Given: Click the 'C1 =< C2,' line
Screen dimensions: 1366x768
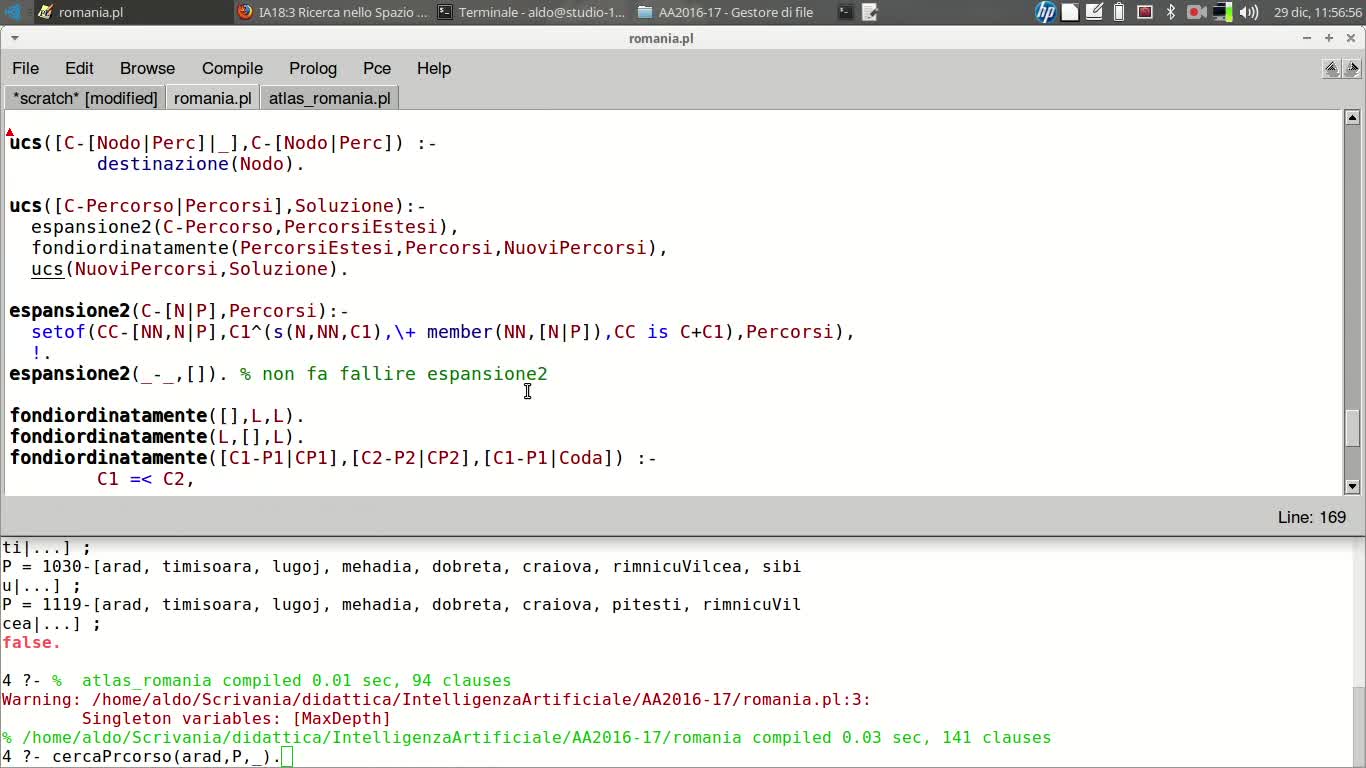Looking at the screenshot, I should [146, 479].
